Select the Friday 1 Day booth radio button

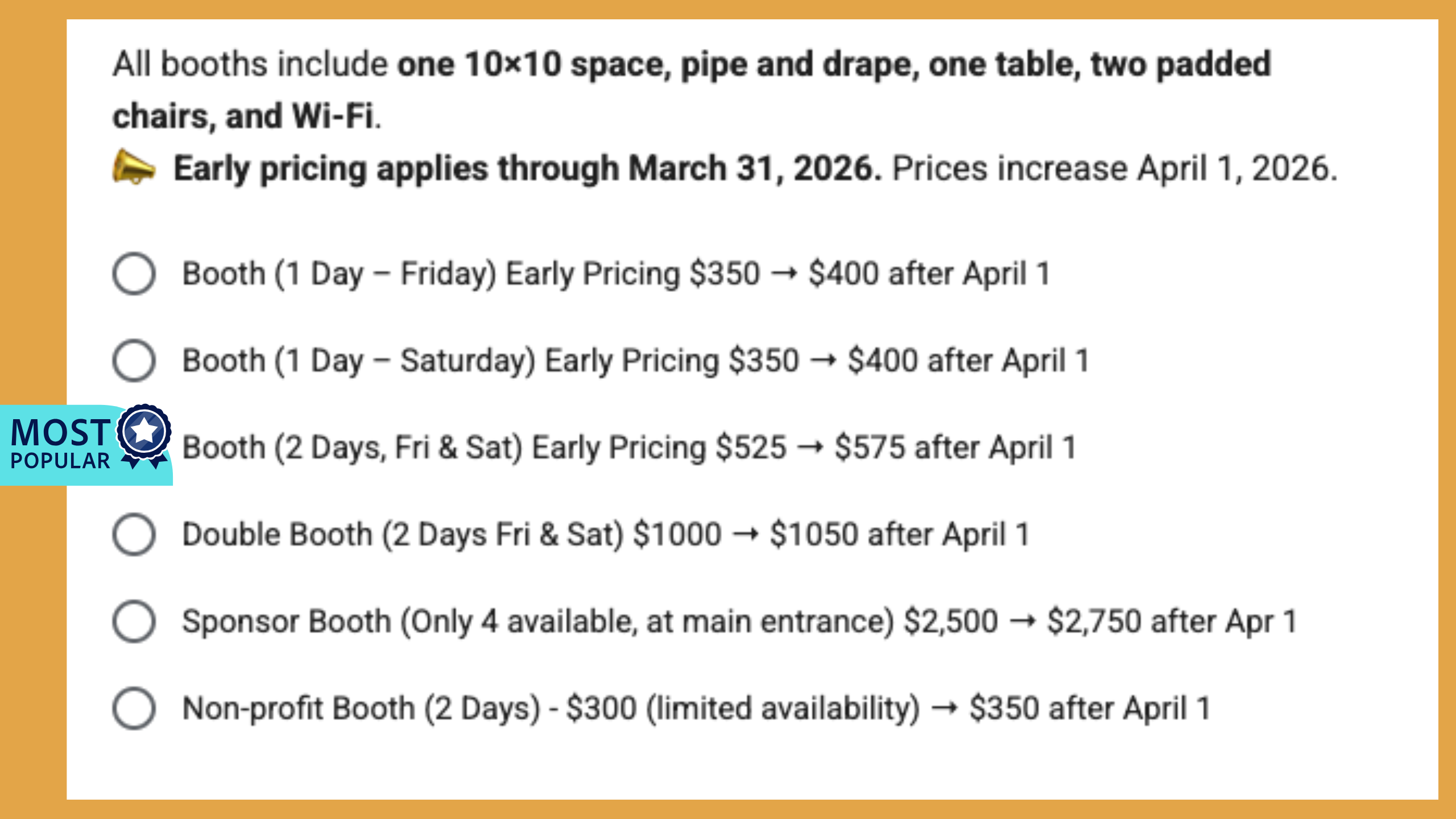coord(134,274)
